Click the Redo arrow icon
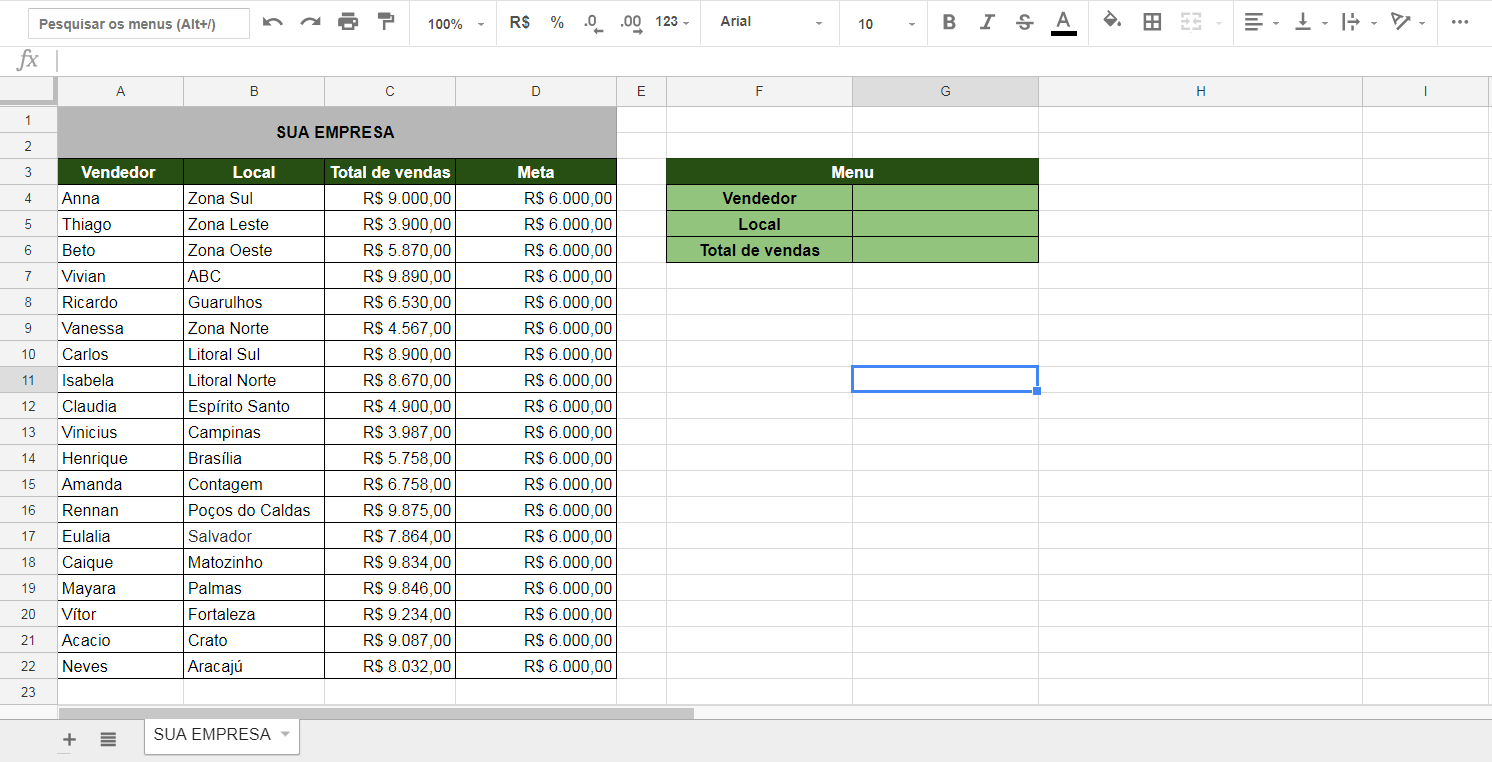This screenshot has width=1492, height=762. tap(310, 22)
